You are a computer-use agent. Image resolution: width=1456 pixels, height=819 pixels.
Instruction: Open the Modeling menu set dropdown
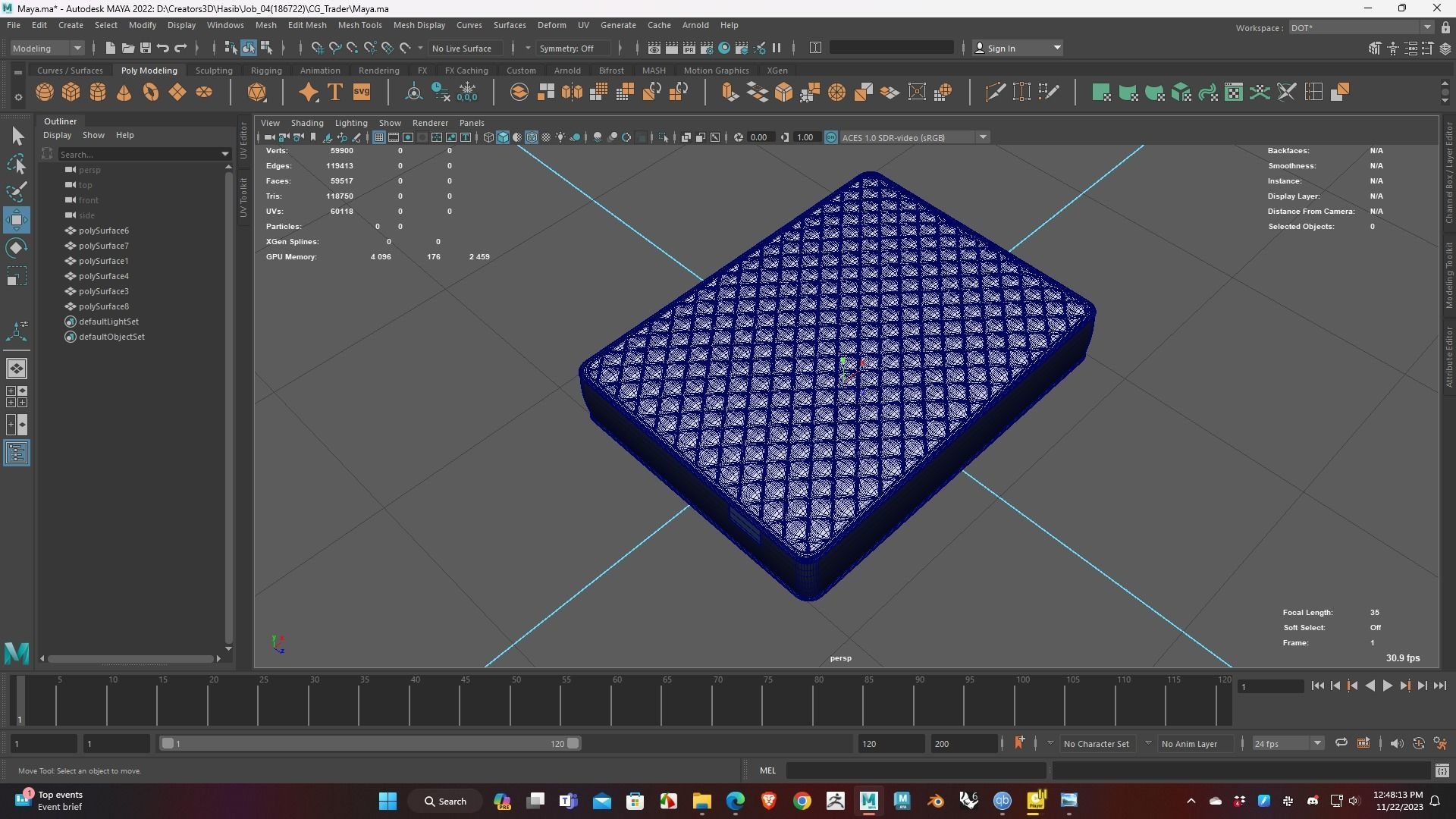point(46,48)
